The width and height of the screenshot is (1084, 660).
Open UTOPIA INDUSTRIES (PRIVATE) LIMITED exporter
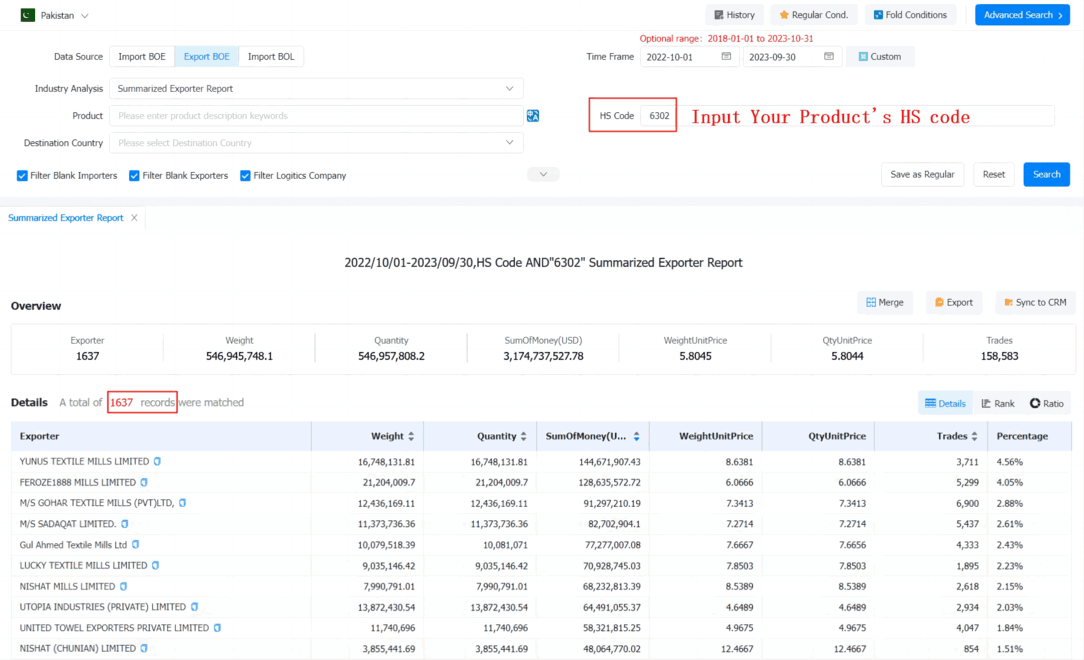pos(103,607)
